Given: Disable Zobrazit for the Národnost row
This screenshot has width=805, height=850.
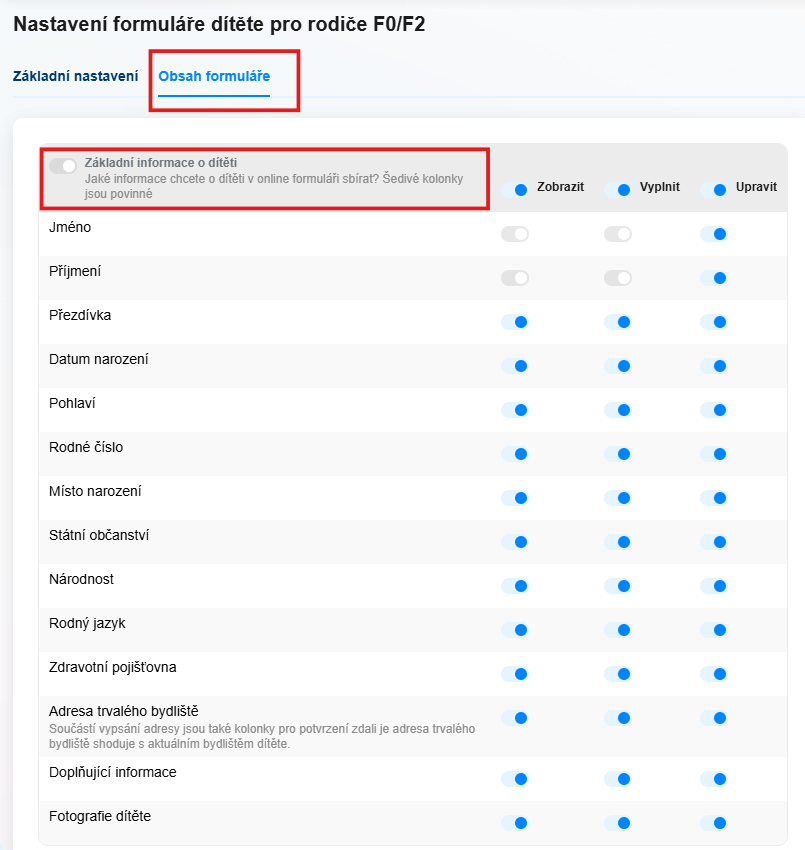Looking at the screenshot, I should 515,586.
